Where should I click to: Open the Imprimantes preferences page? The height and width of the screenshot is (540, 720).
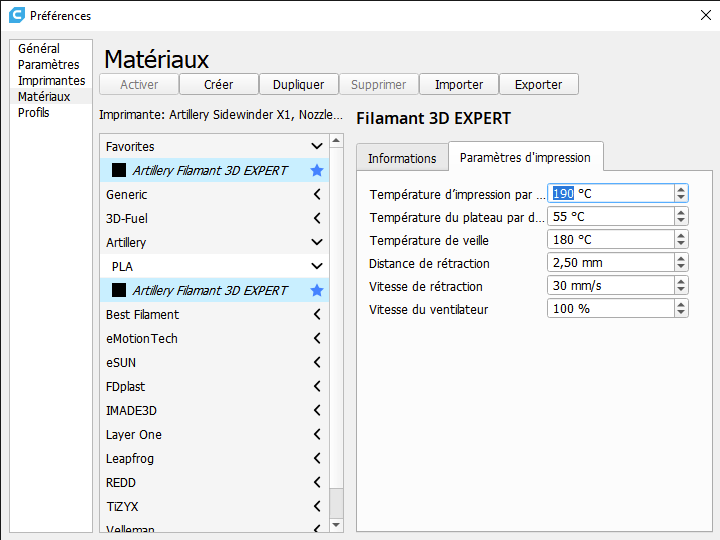coord(51,81)
